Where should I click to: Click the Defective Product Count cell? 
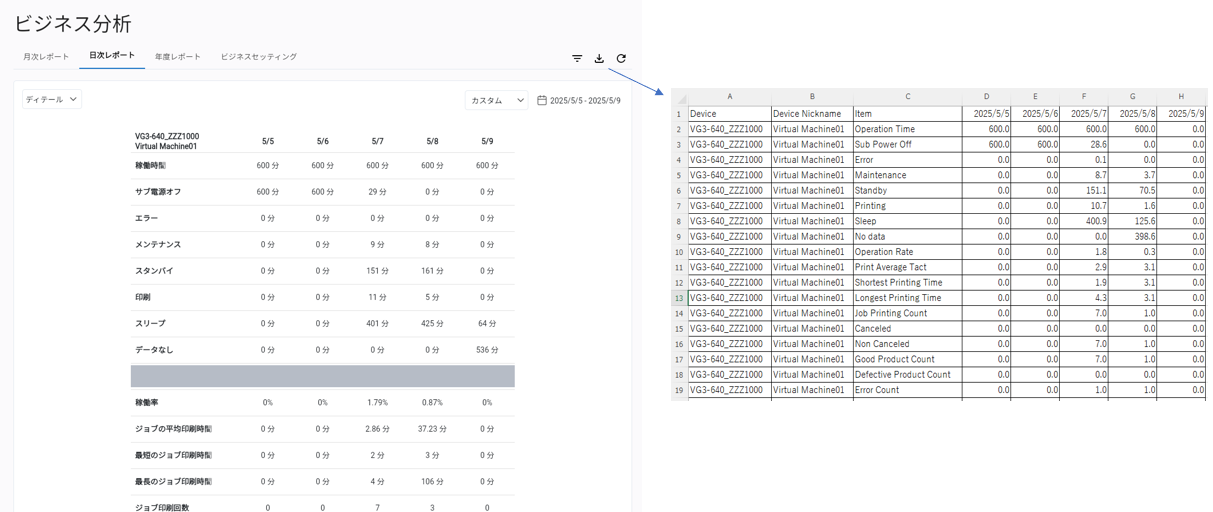907,375
